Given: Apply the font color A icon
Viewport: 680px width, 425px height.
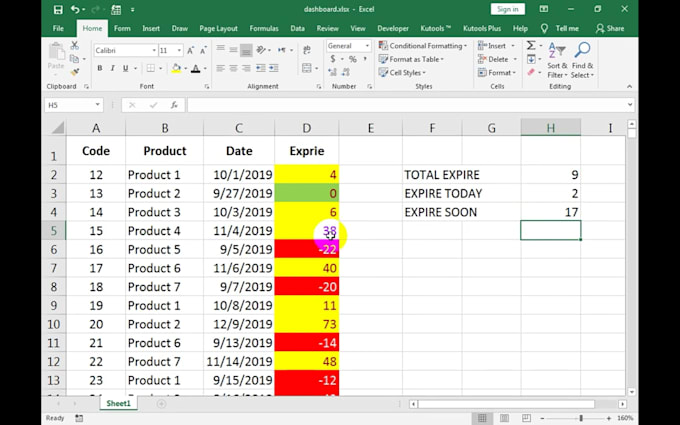Looking at the screenshot, I should click(196, 68).
